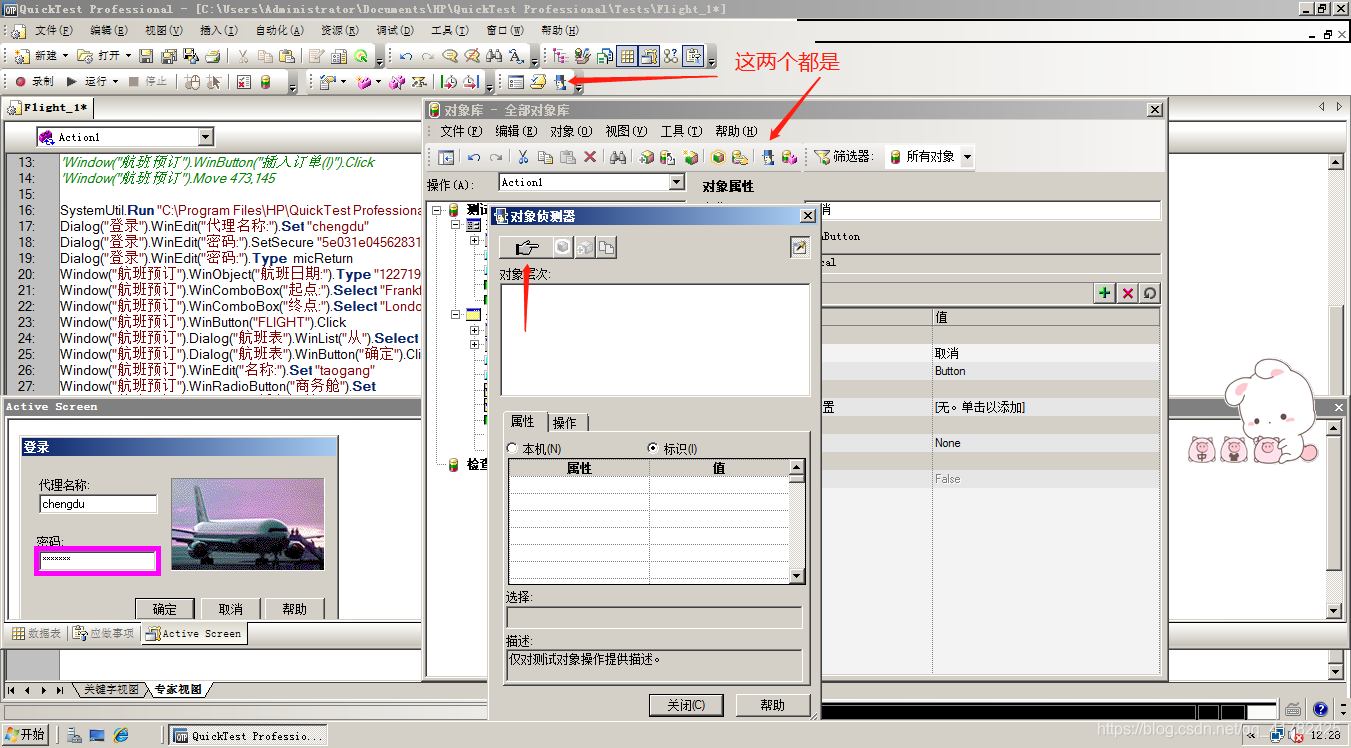The image size is (1351, 748).
Task: Click the binoculars icon in Object Repository toolbar
Action: click(618, 157)
